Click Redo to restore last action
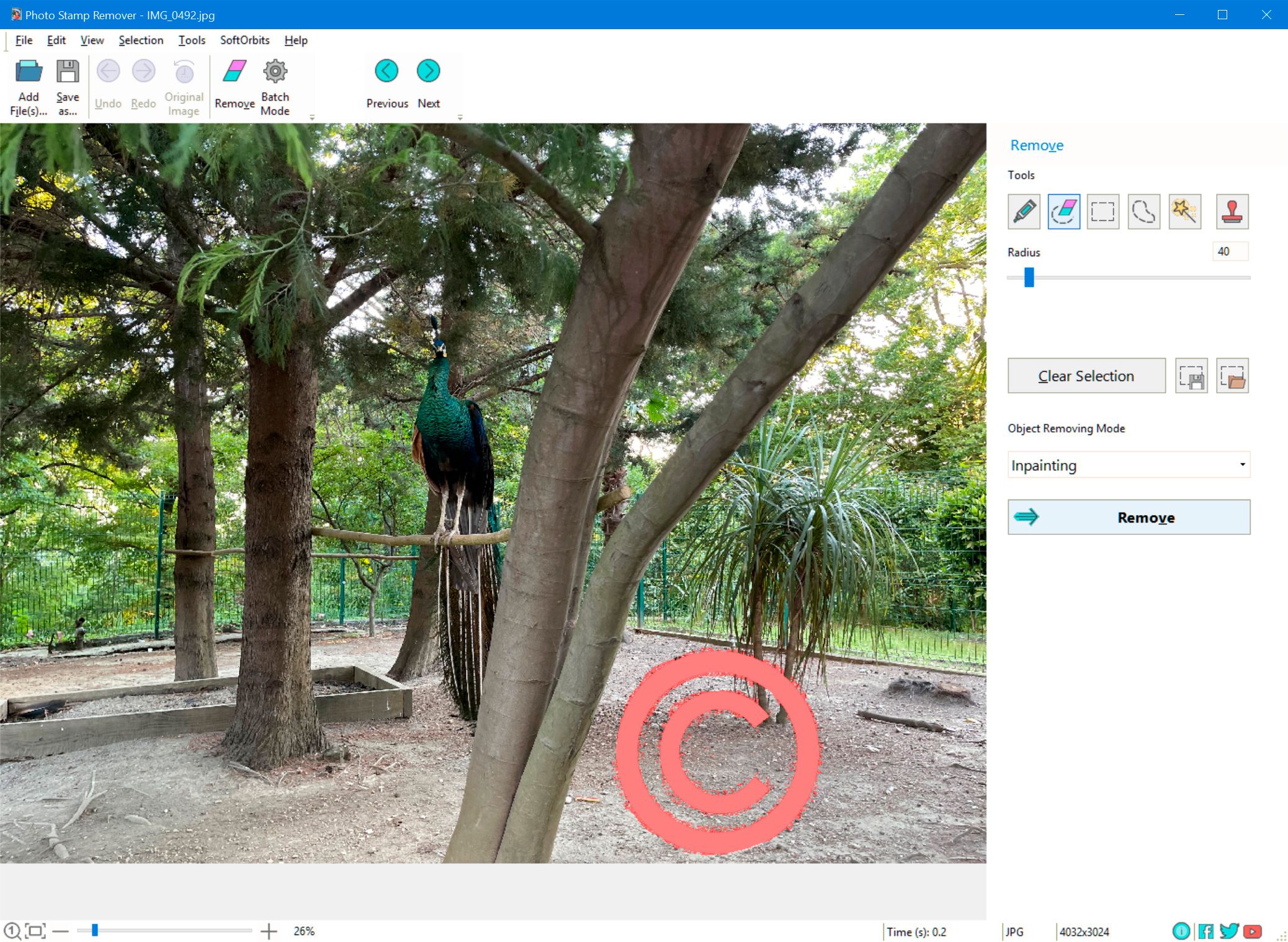Screen dimensions: 1288x942 pyautogui.click(x=143, y=84)
